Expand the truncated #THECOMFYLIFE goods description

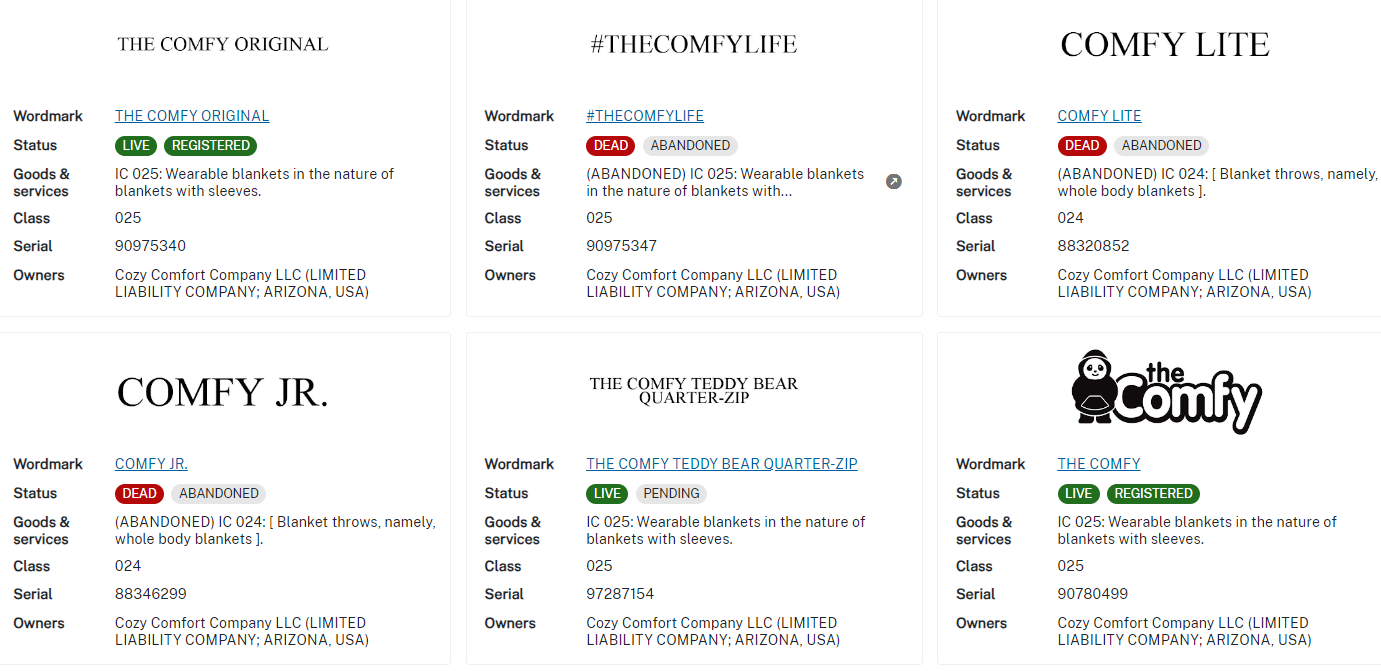893,182
